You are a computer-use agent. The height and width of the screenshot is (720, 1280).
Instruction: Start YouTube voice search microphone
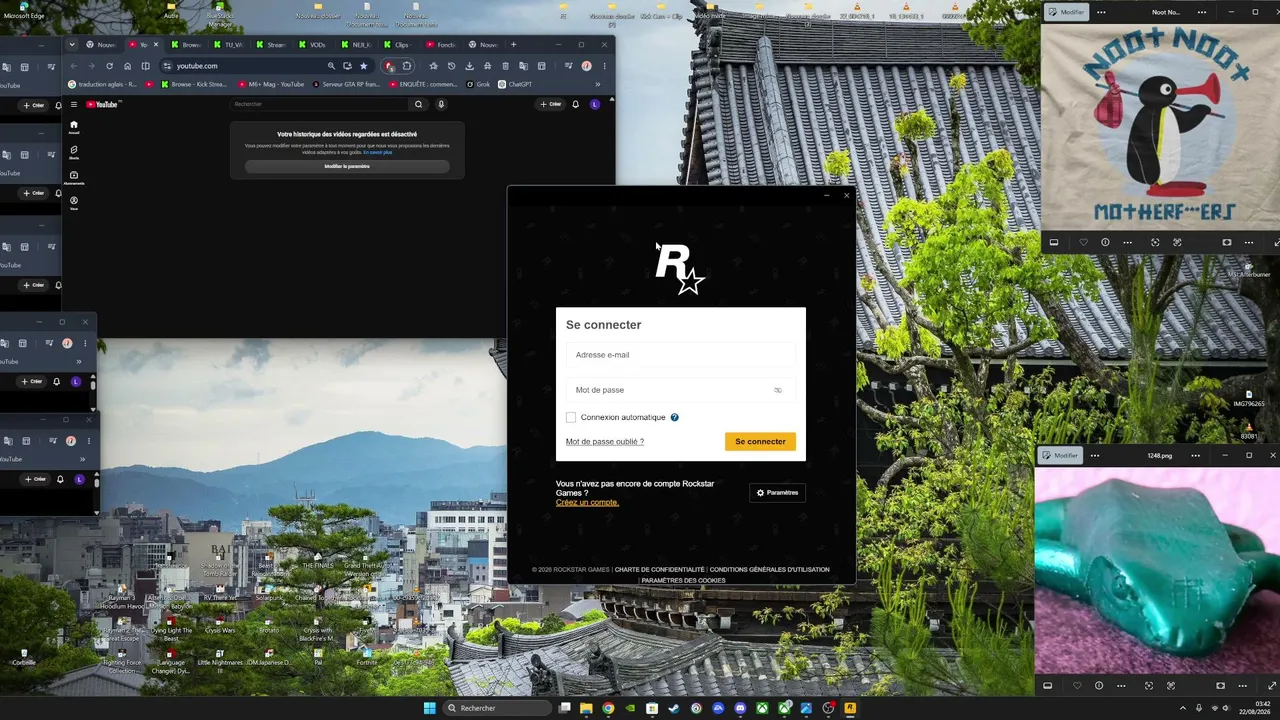(x=441, y=104)
